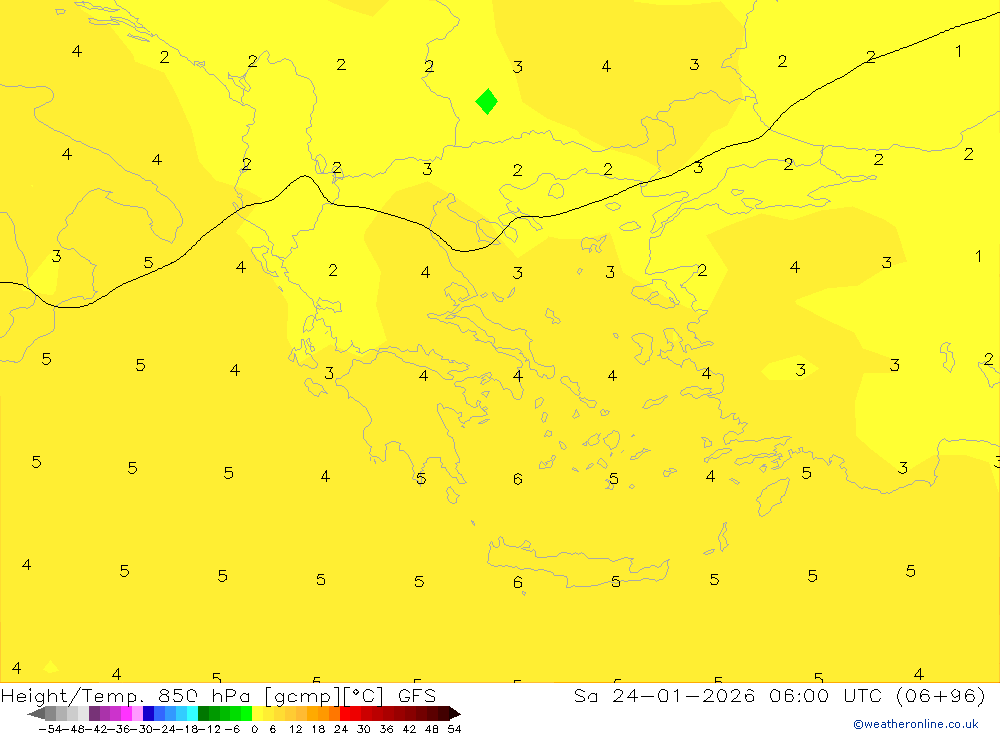Image resolution: width=1000 pixels, height=733 pixels.
Task: Pick the bright red legend swatch above 24
Action: pos(345,714)
